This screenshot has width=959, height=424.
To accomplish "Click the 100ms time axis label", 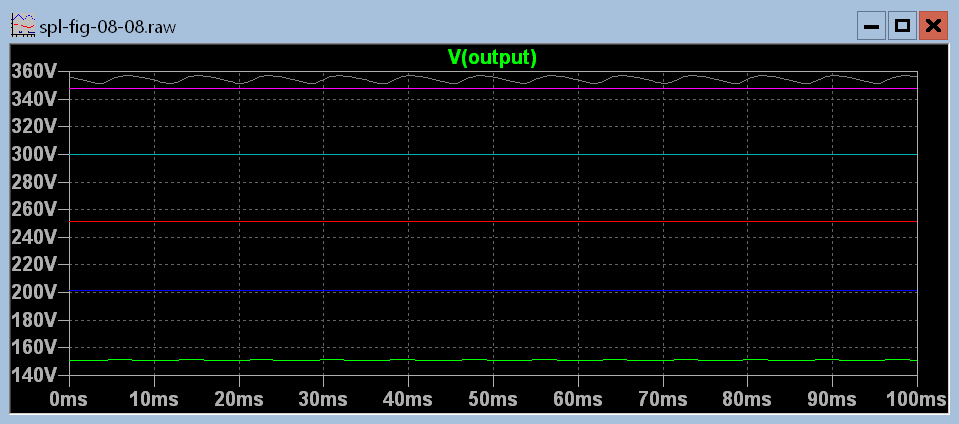I will click(915, 398).
